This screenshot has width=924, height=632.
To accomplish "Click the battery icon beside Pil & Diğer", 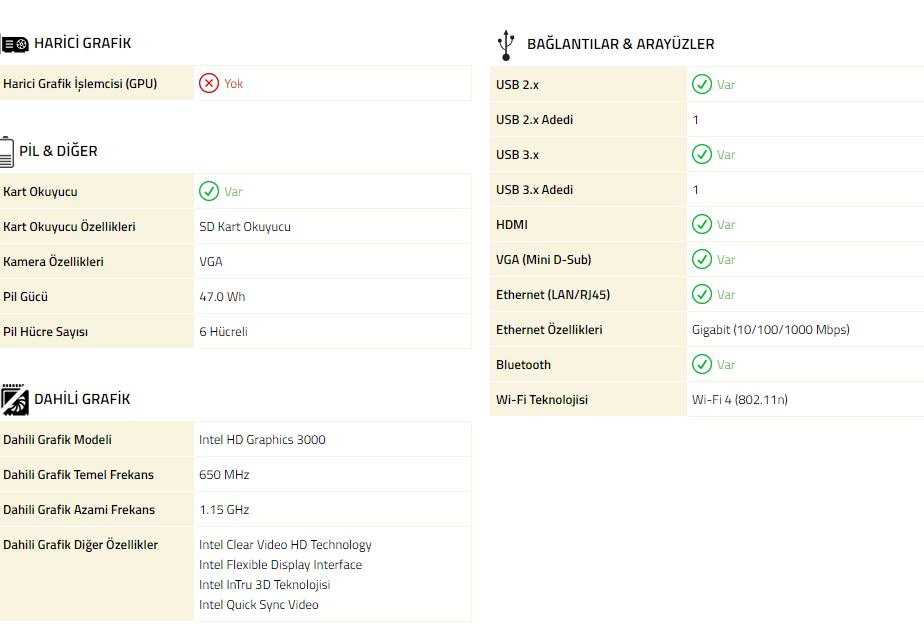I will 6,152.
